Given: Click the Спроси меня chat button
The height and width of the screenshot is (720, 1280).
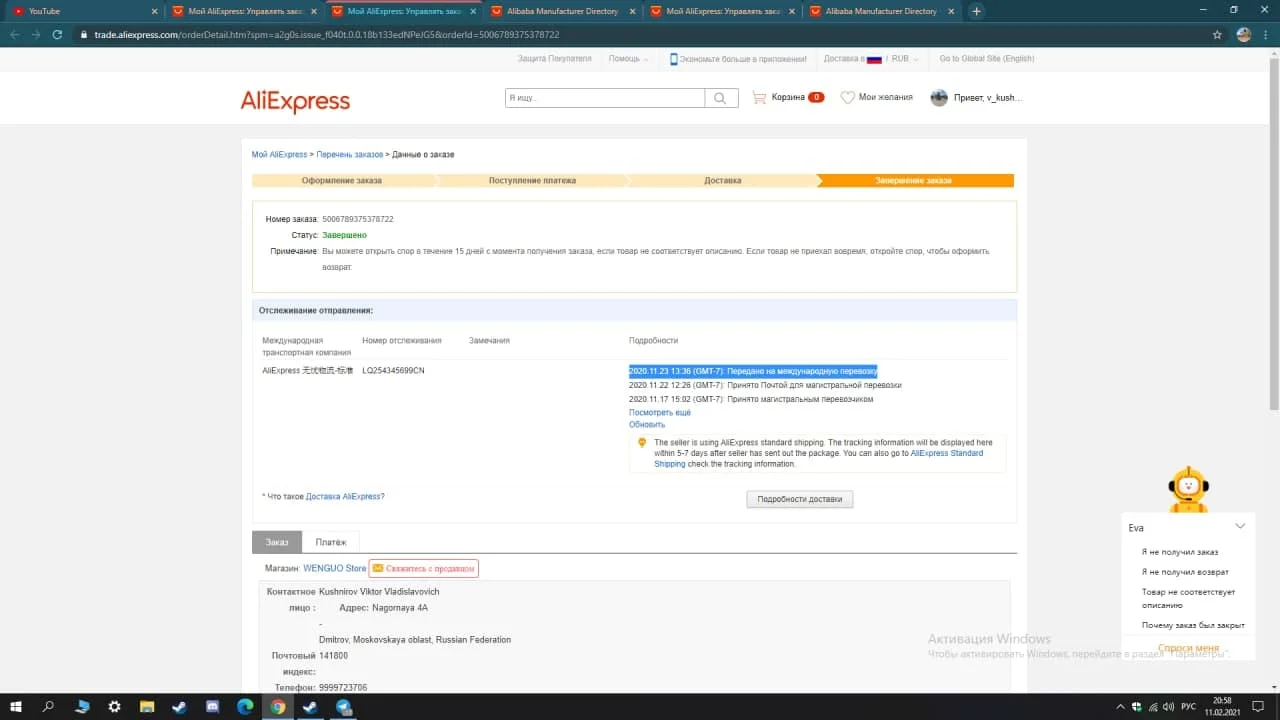Looking at the screenshot, I should pyautogui.click(x=1188, y=648).
